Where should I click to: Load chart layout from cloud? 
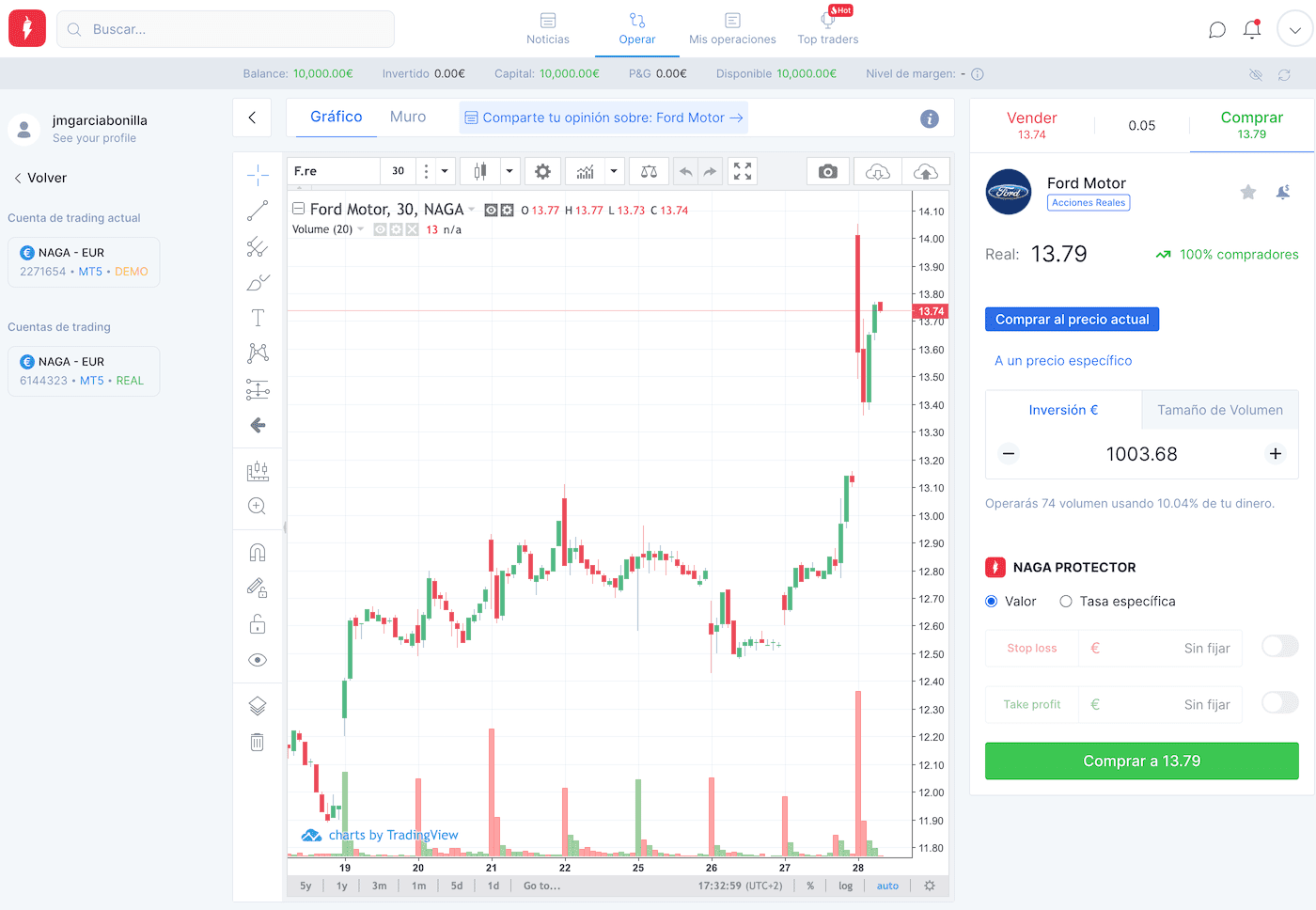pos(878,171)
